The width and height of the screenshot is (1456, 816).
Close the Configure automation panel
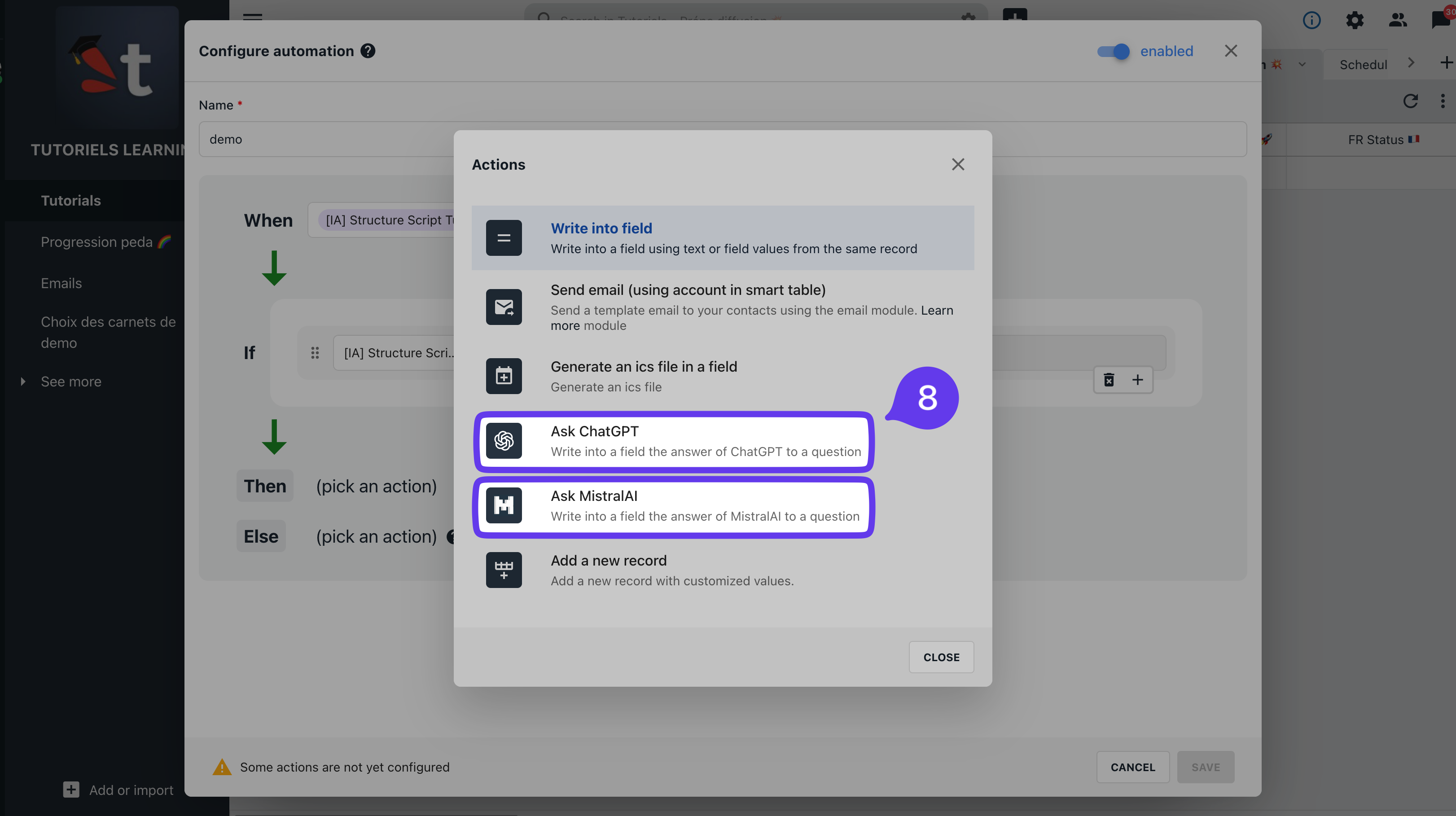point(1231,51)
